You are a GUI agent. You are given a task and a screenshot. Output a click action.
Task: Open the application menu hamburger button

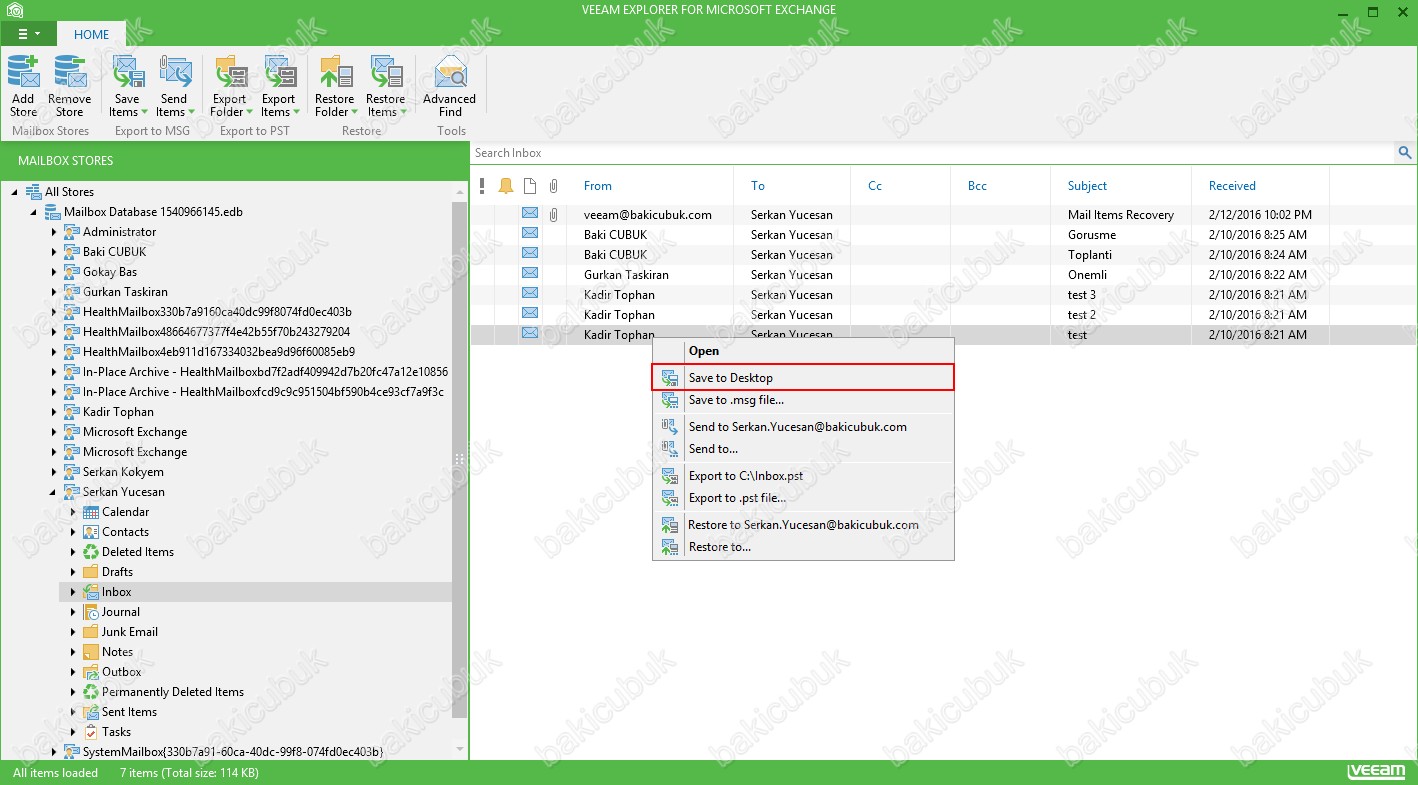(x=27, y=34)
